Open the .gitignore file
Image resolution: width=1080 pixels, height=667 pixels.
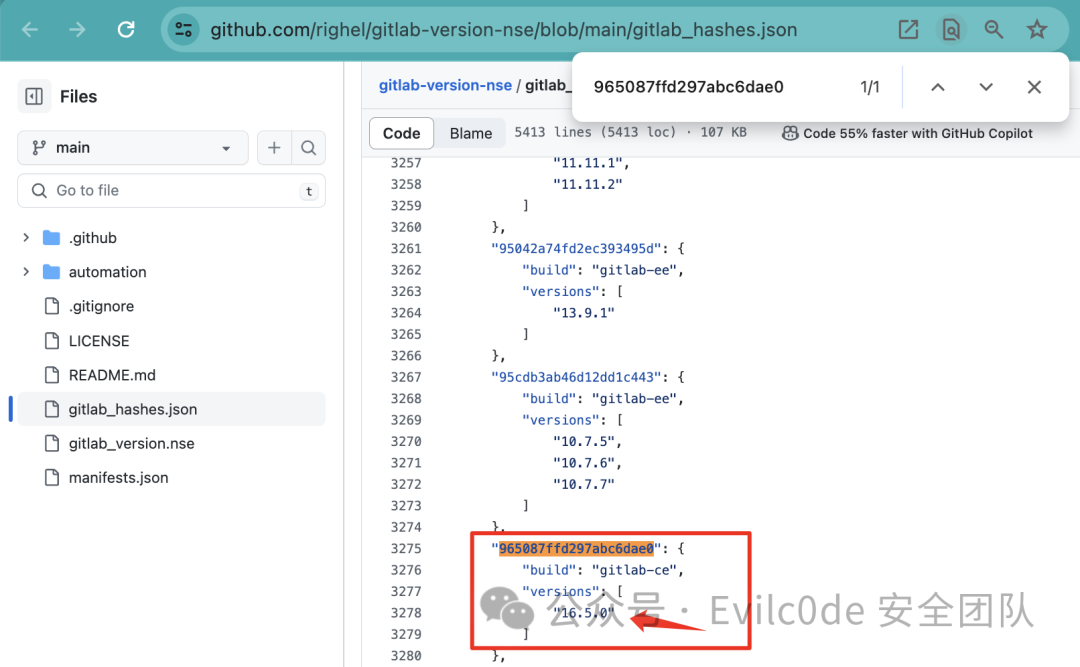click(101, 306)
